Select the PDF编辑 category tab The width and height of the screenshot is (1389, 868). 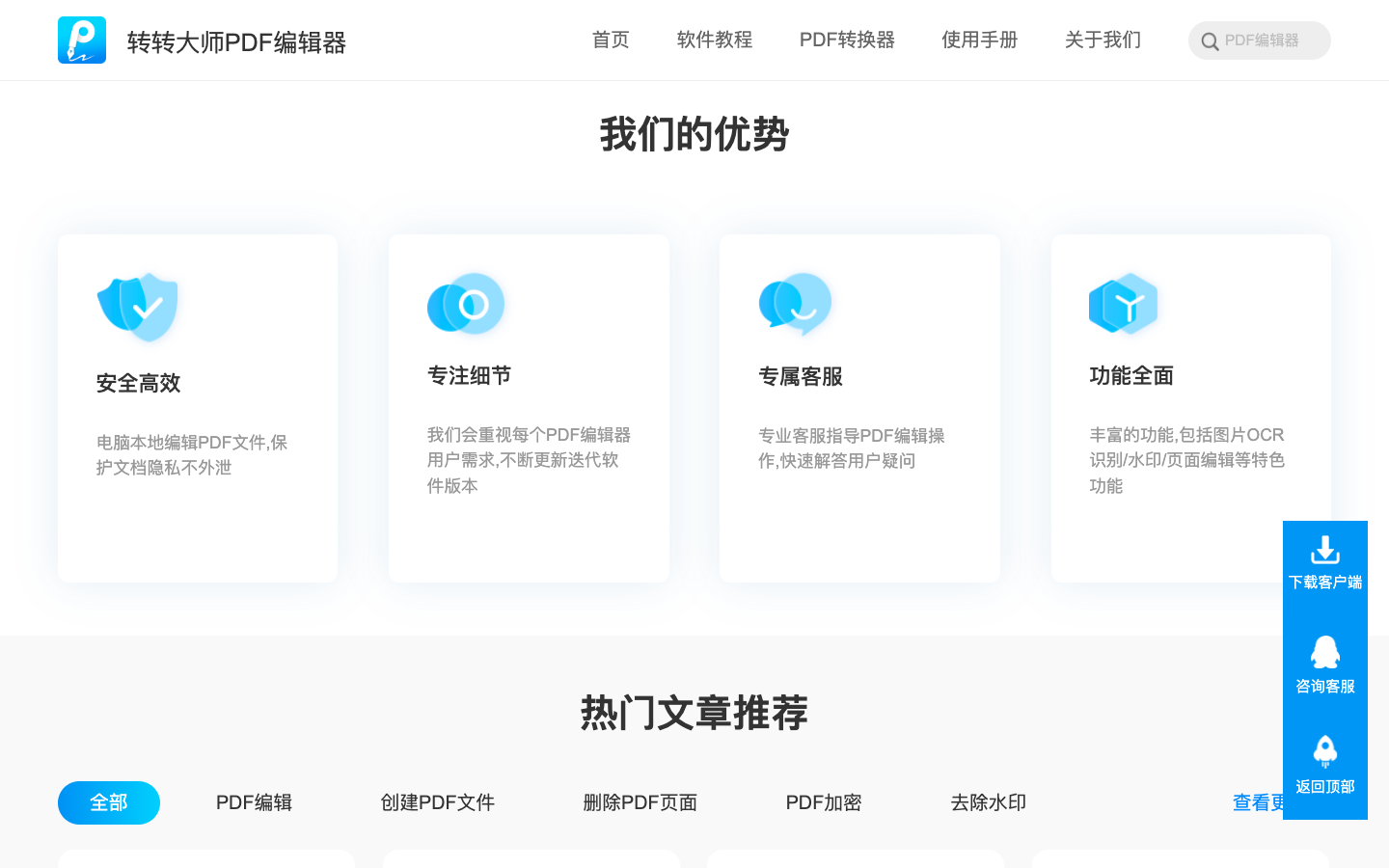tap(254, 802)
